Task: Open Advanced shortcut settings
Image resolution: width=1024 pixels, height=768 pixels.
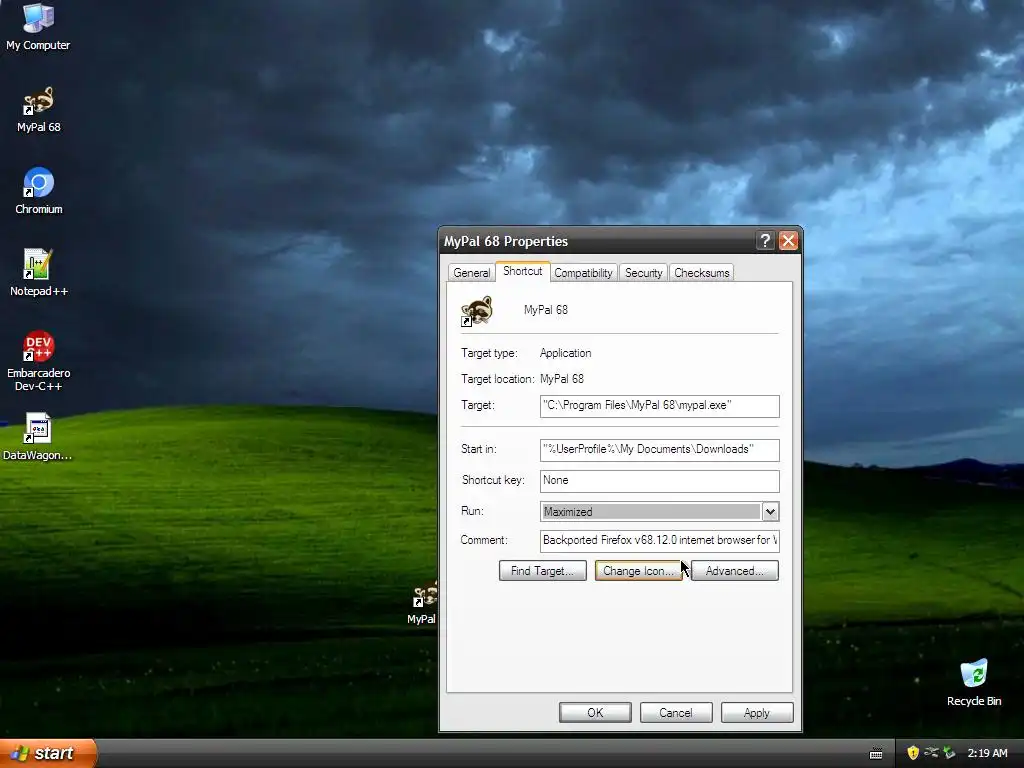Action: click(x=735, y=571)
